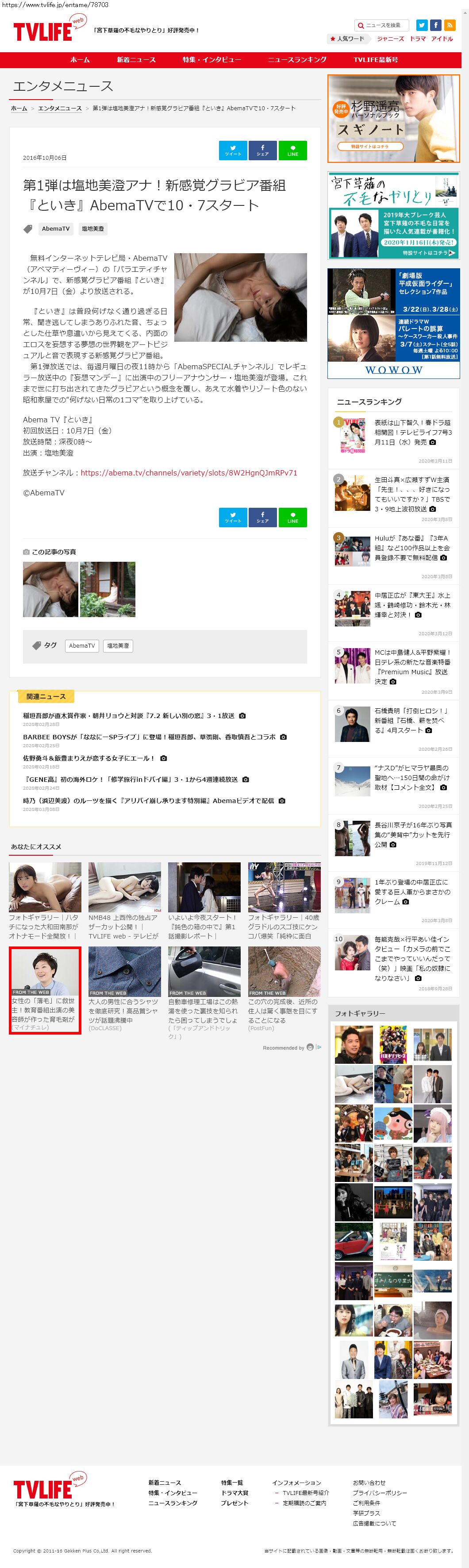Click the AbemaTV tag under headline
Viewport: 469px width, 1568px height.
55,229
